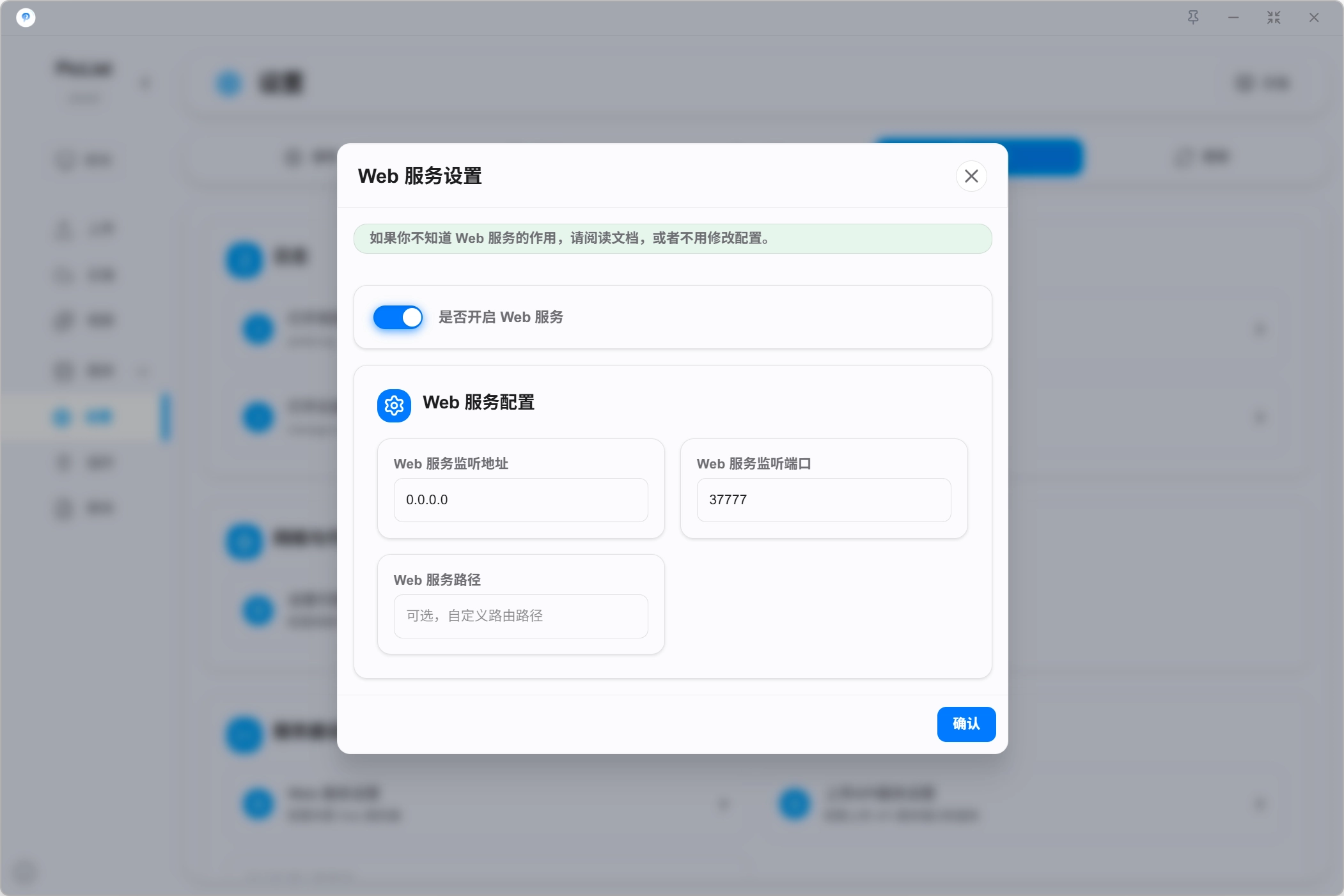Close the Web 服务设置 dialog
This screenshot has width=1344, height=896.
click(971, 176)
